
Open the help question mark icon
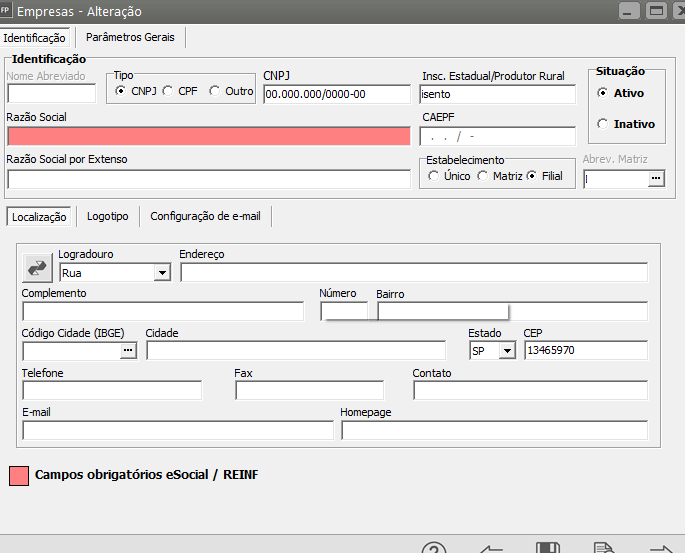[433, 547]
